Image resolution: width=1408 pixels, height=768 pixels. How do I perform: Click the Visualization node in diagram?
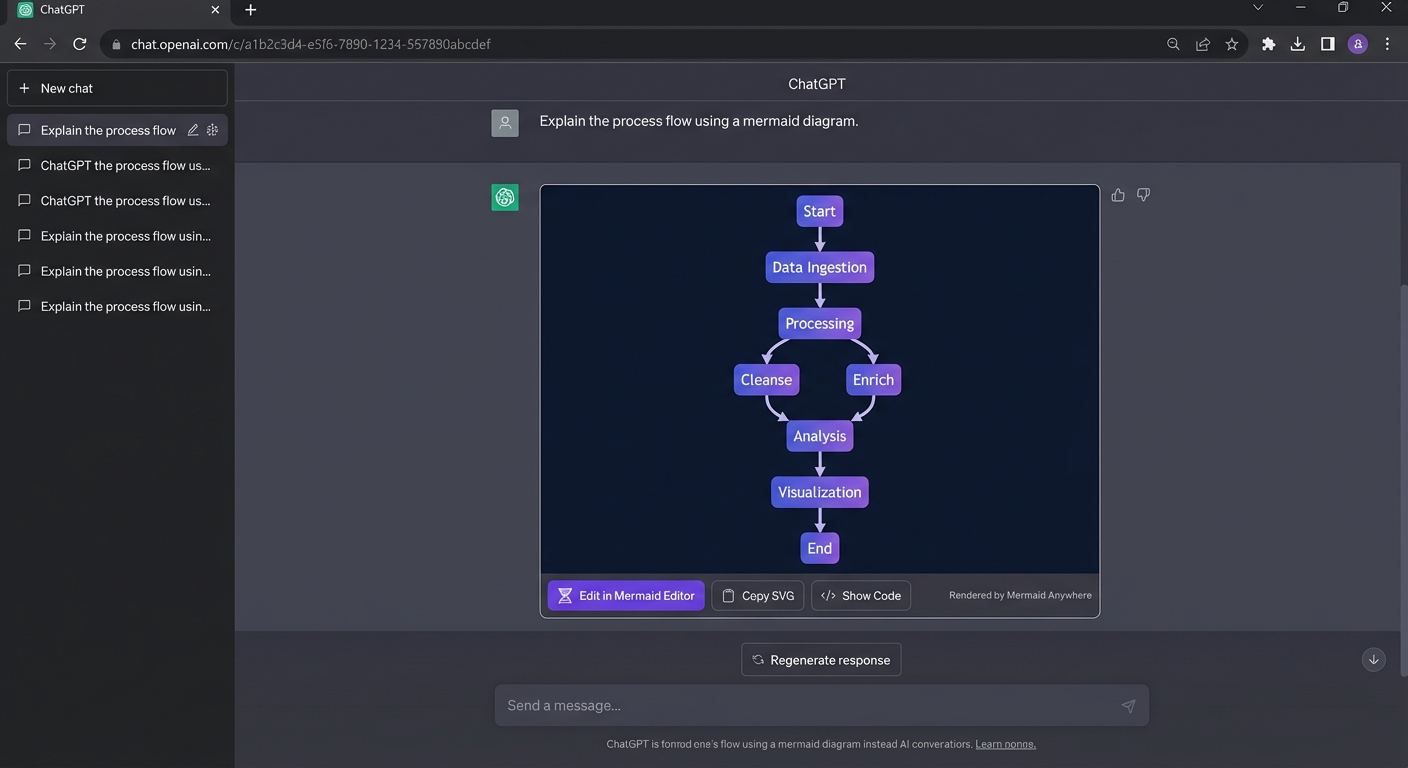point(820,492)
